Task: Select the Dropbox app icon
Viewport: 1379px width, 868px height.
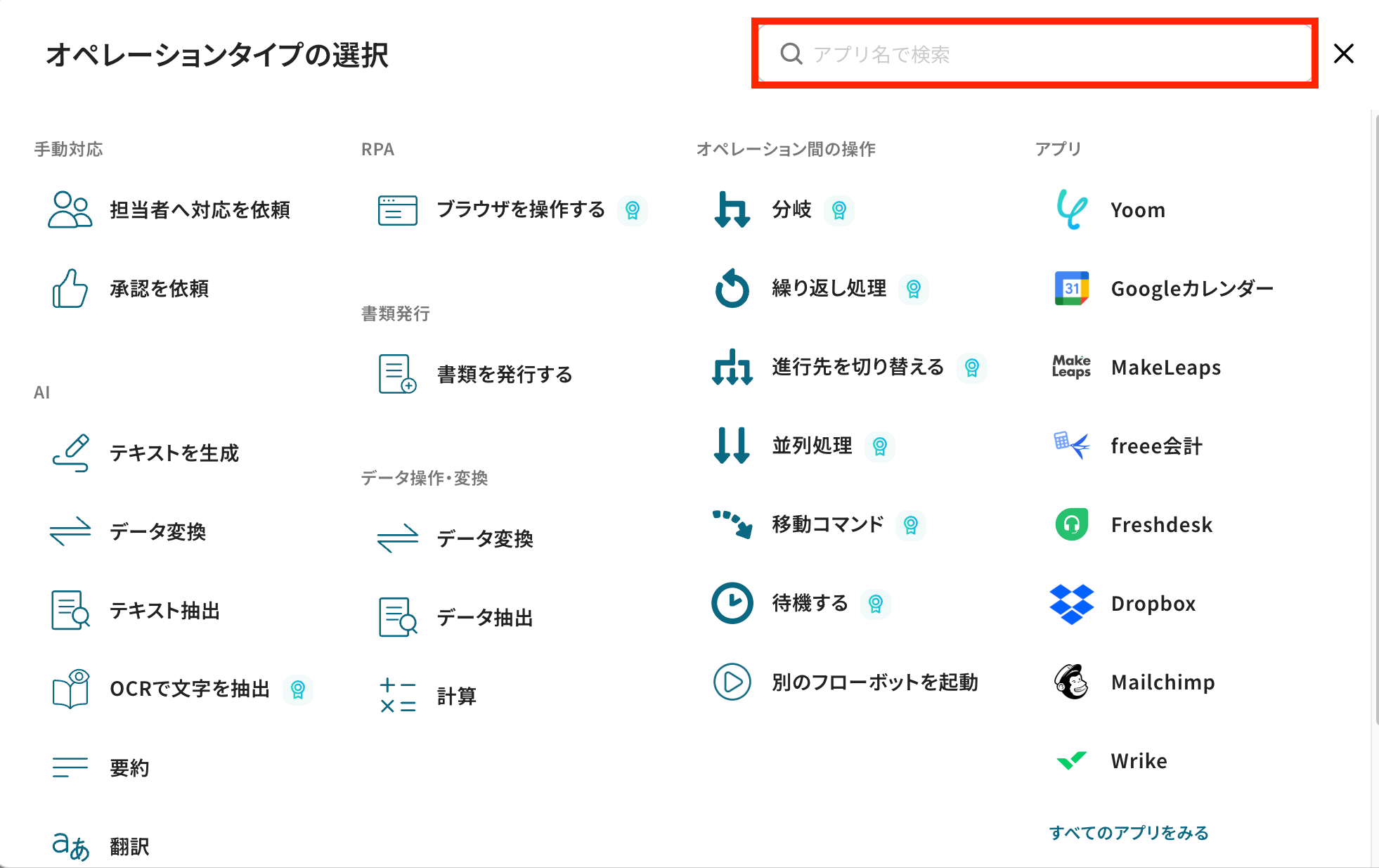Action: coord(1071,604)
